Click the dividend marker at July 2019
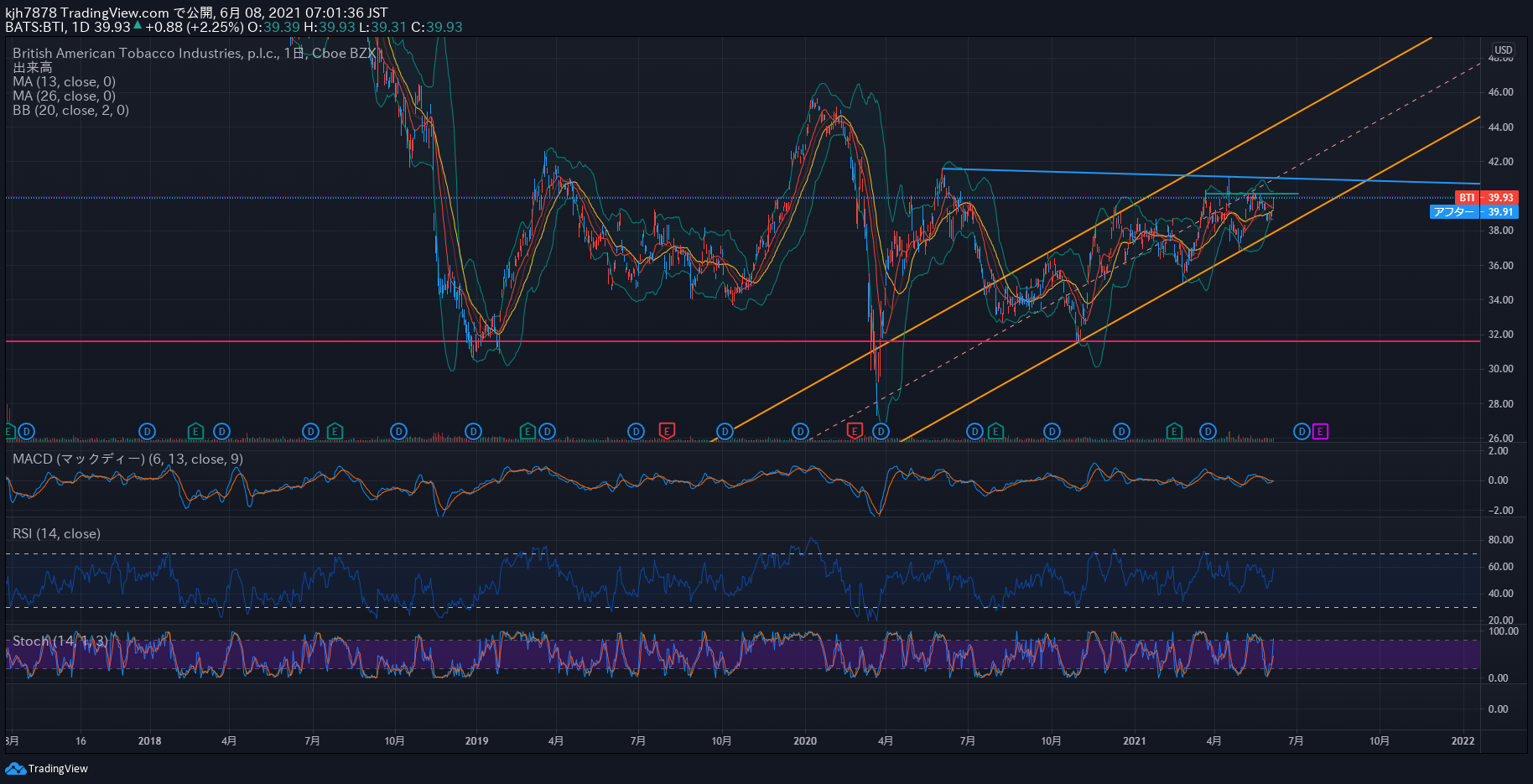This screenshot has height=784, width=1533. pos(636,432)
